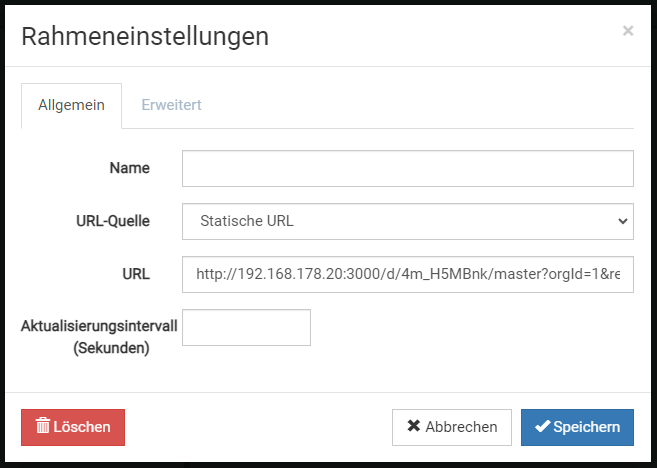Close the Rahmeneinstellungen dialog with the X
Screen dimensions: 657x468
click(628, 31)
